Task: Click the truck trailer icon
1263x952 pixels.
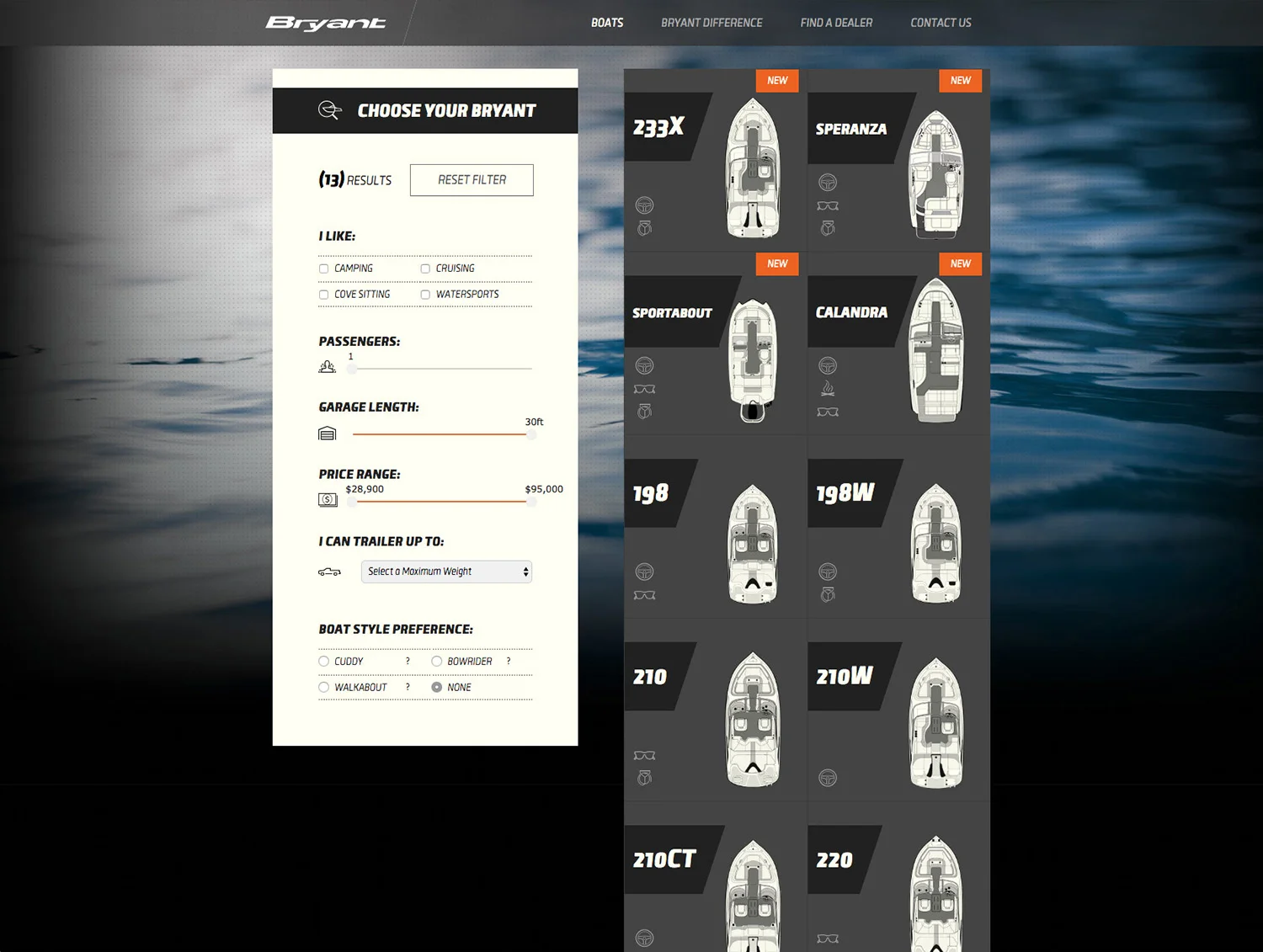Action: tap(329, 572)
